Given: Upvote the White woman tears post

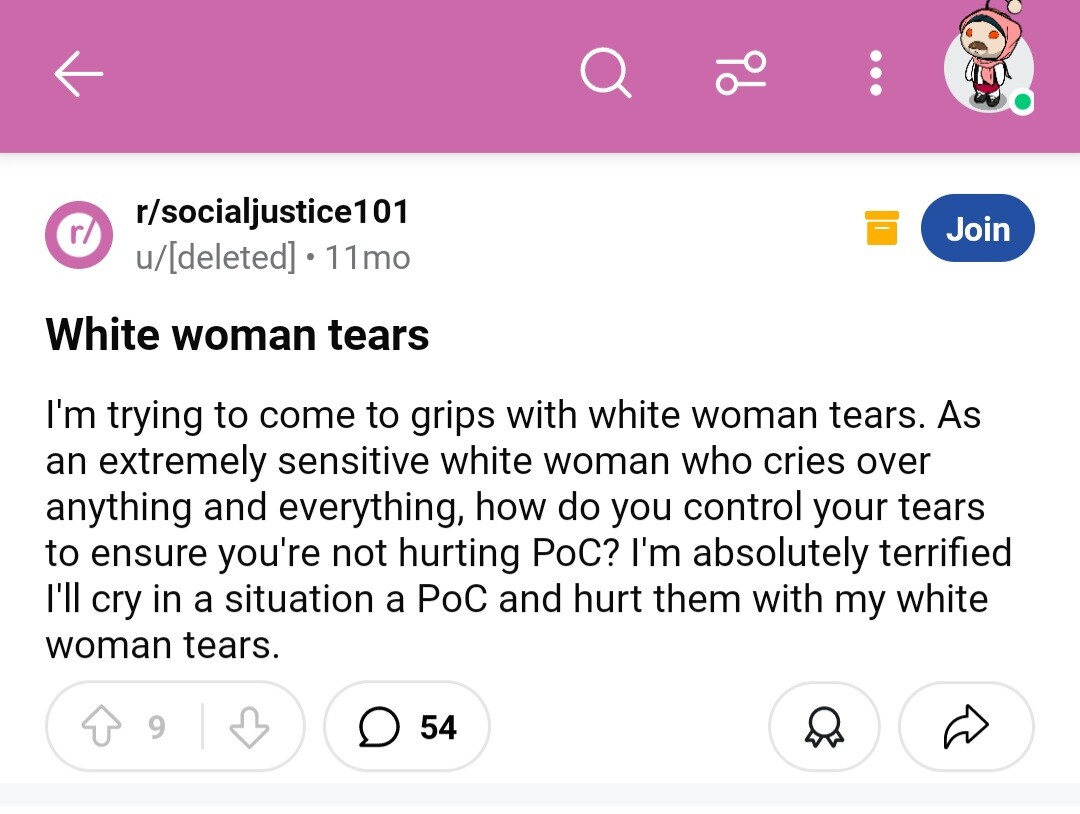Looking at the screenshot, I should (x=101, y=727).
